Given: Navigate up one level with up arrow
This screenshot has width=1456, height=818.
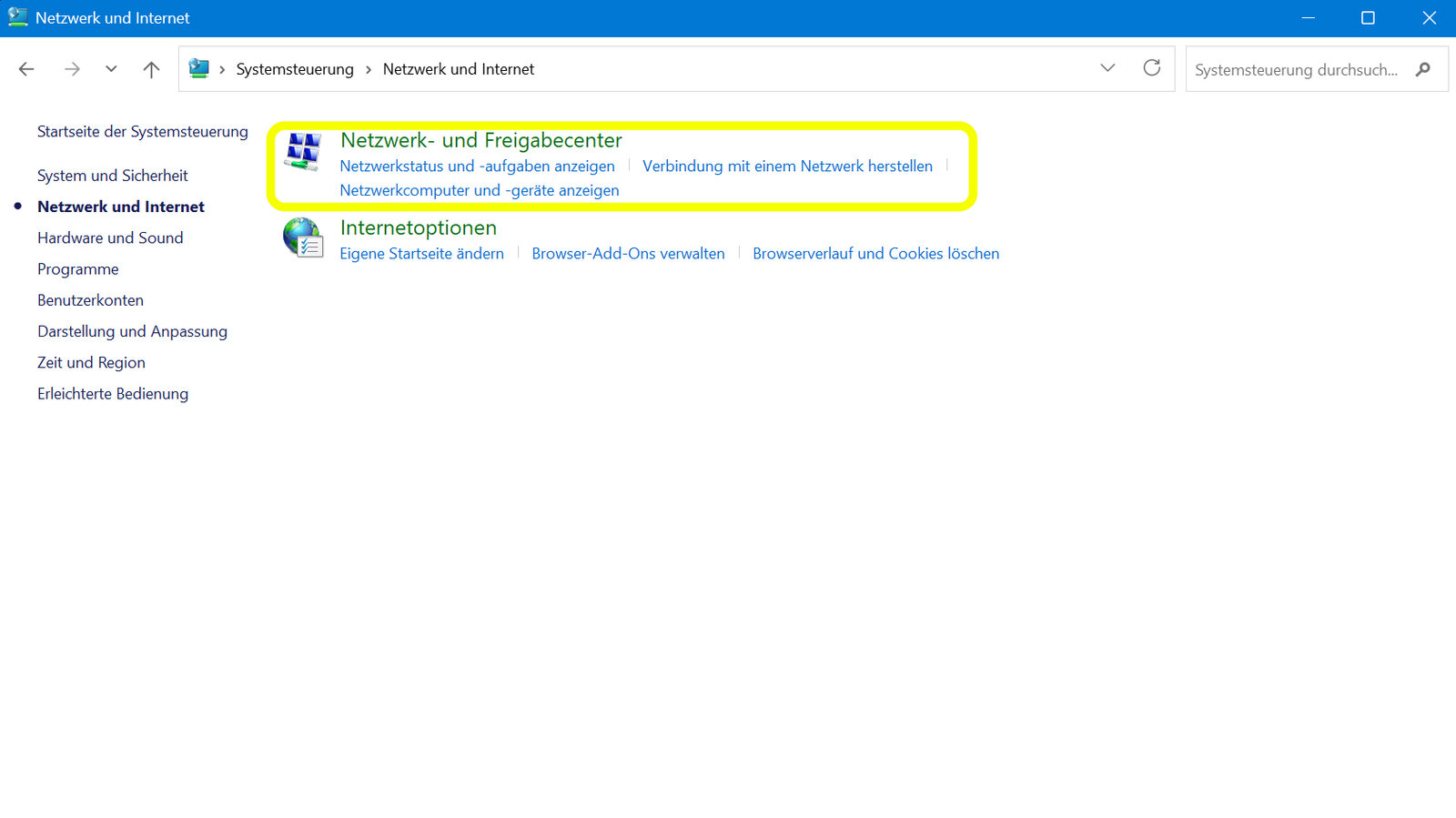Looking at the screenshot, I should [151, 69].
